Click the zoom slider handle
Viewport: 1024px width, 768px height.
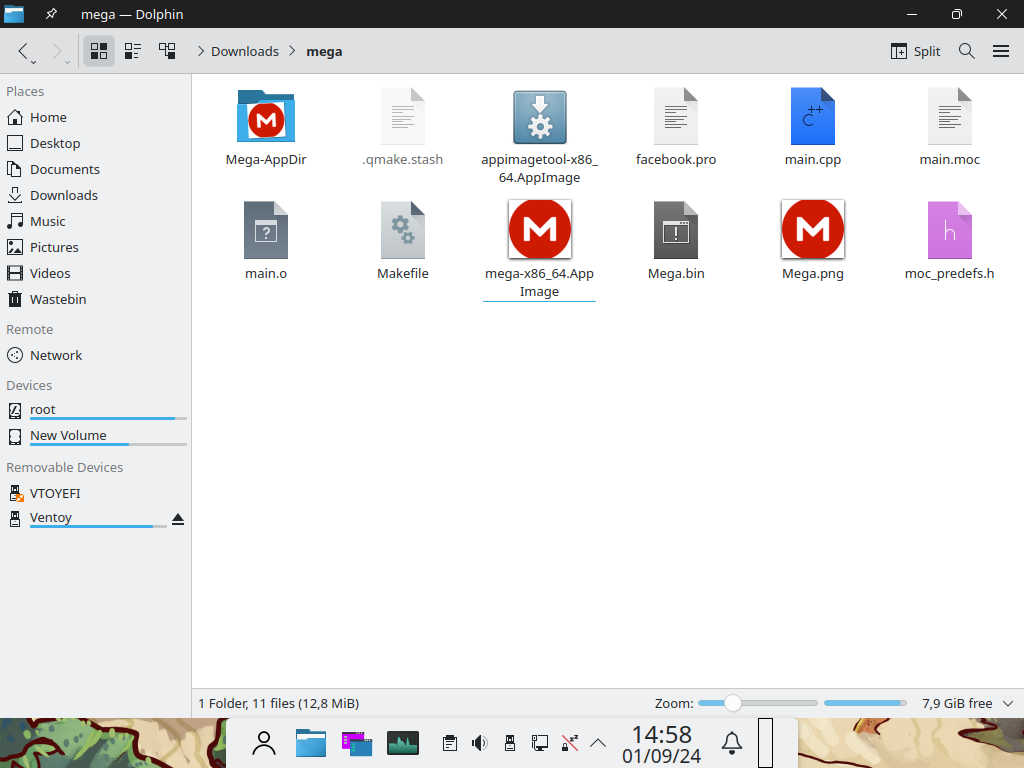click(x=733, y=703)
